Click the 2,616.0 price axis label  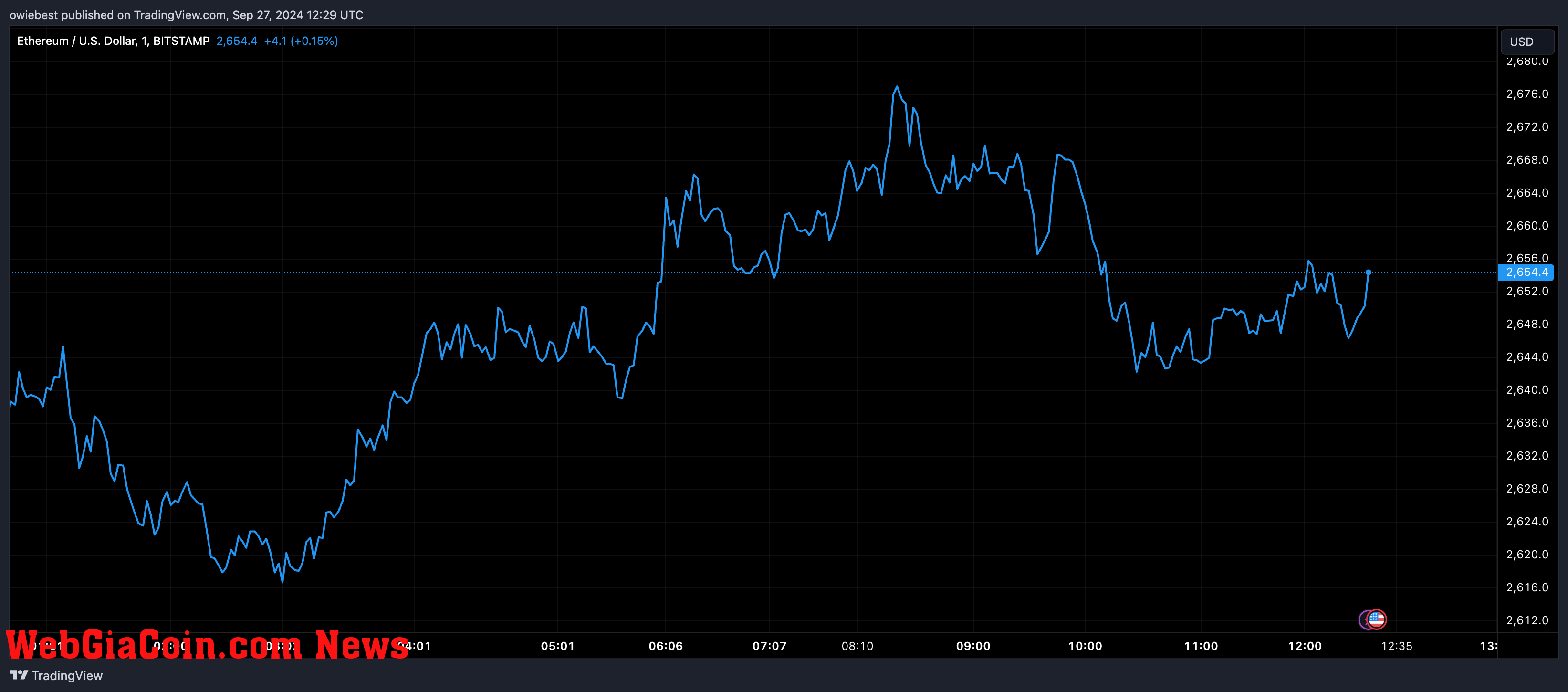[x=1526, y=587]
